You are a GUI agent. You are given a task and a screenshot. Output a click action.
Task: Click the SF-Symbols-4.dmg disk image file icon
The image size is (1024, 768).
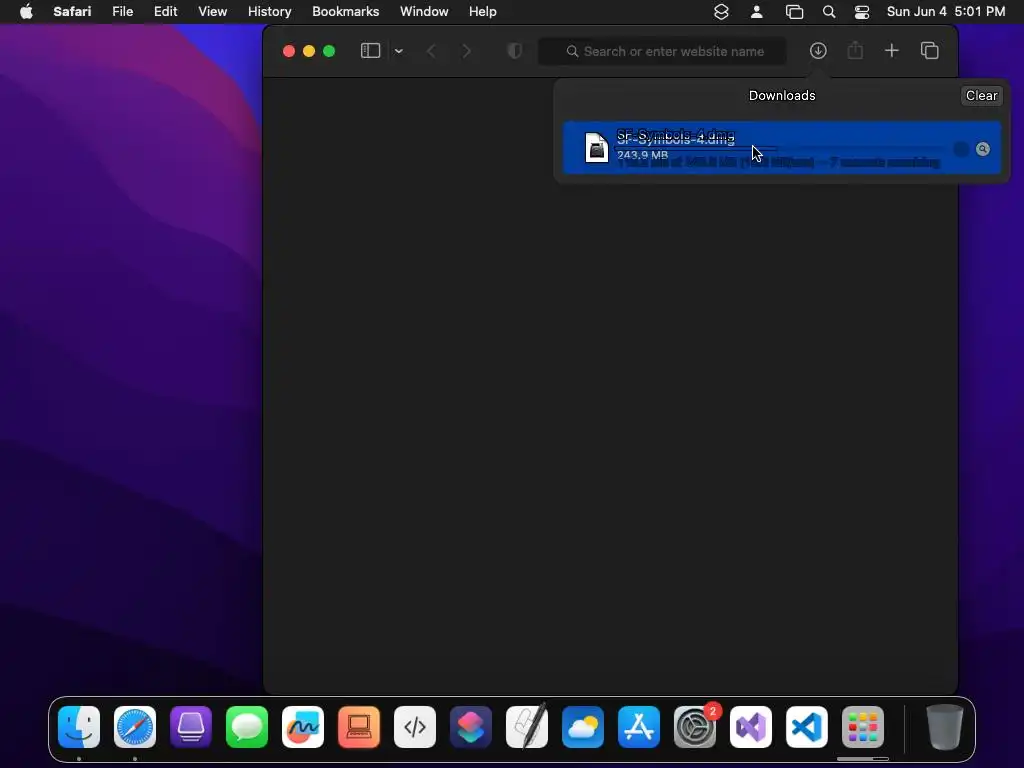[x=596, y=147]
